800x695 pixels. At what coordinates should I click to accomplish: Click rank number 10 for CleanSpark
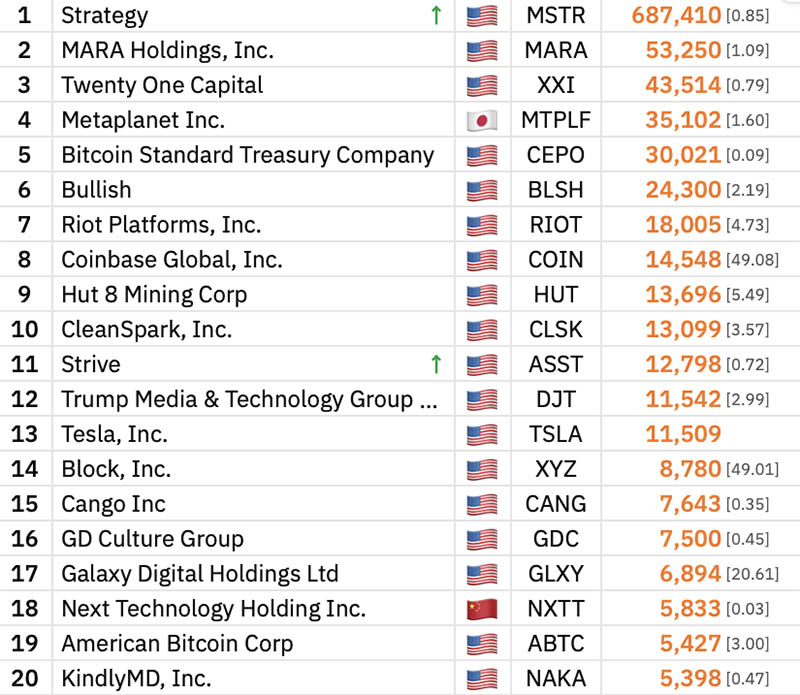point(24,329)
